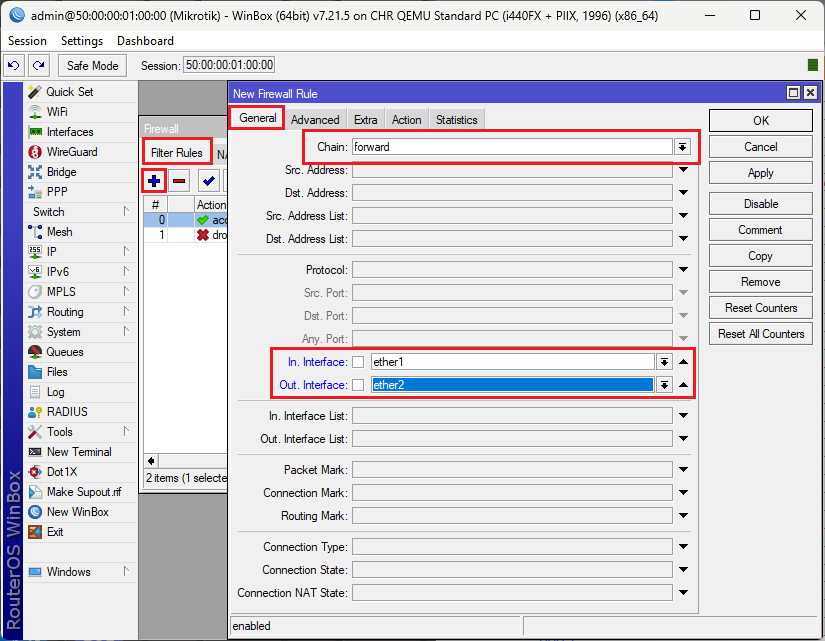The width and height of the screenshot is (825, 641).
Task: Open the Routing sidebar menu
Action: point(80,312)
